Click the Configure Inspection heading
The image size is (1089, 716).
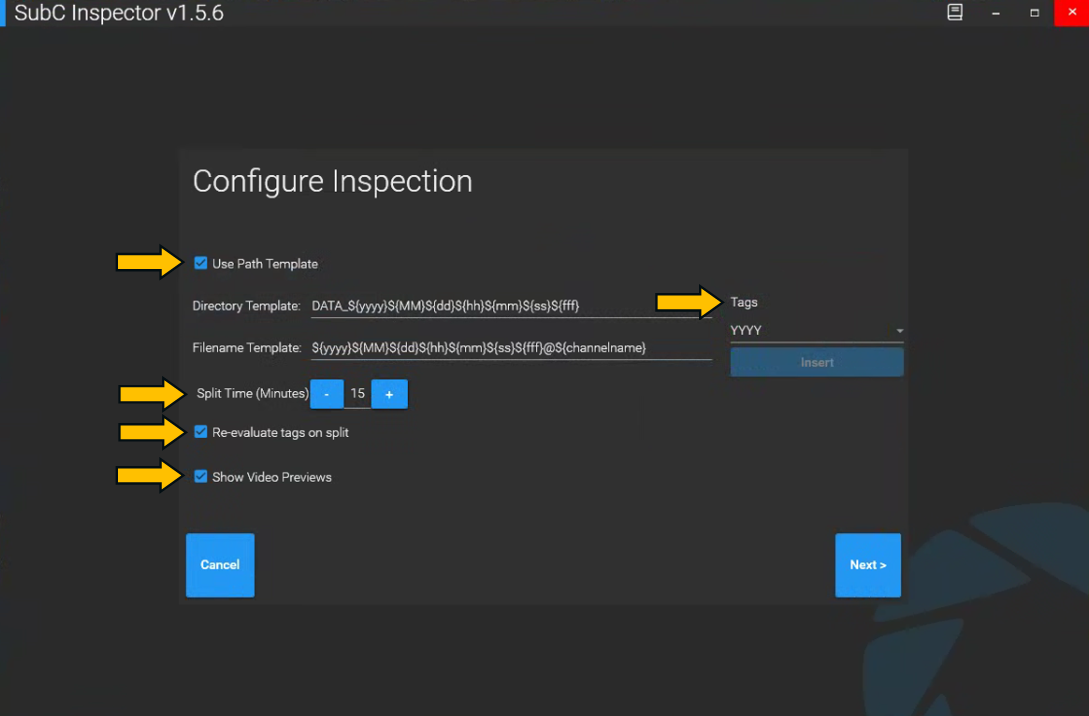[332, 182]
